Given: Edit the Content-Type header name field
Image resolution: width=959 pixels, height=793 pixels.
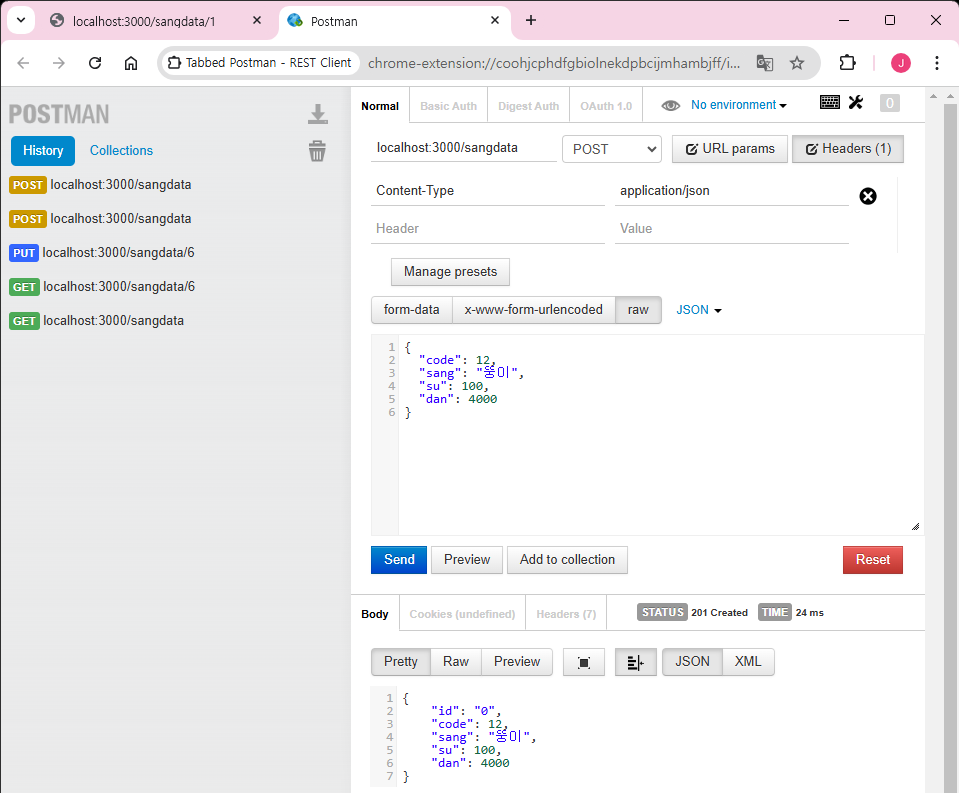Looking at the screenshot, I should 487,191.
